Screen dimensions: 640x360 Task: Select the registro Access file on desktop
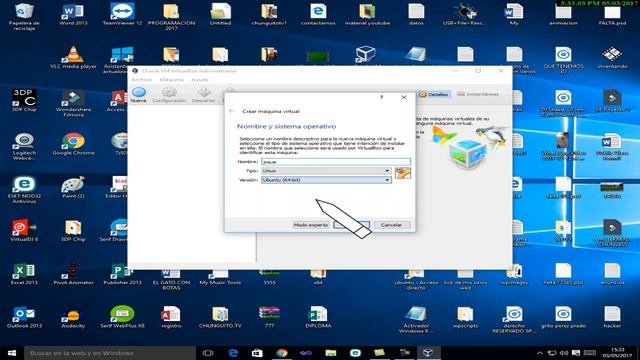click(171, 317)
